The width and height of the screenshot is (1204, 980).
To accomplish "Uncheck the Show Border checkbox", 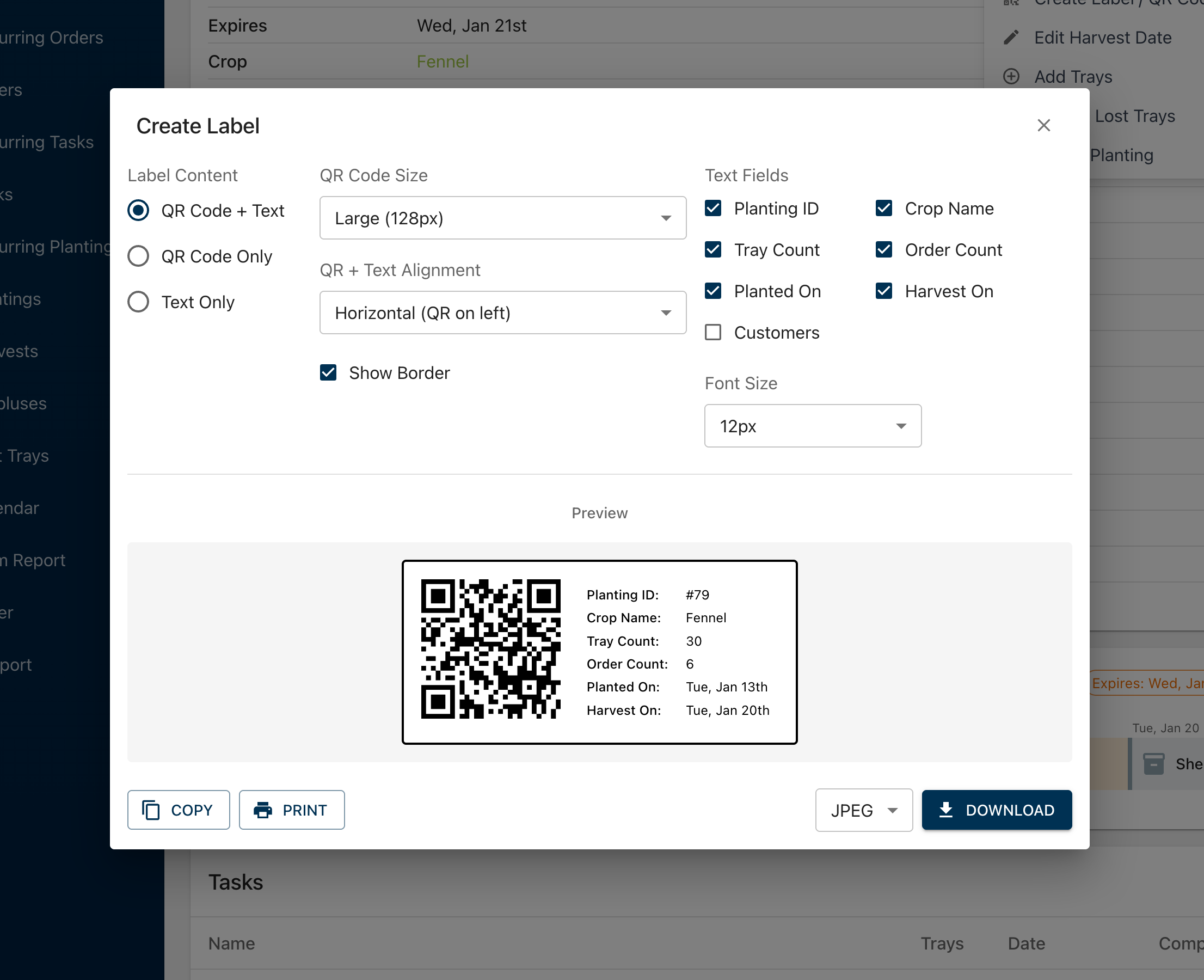I will (x=328, y=372).
